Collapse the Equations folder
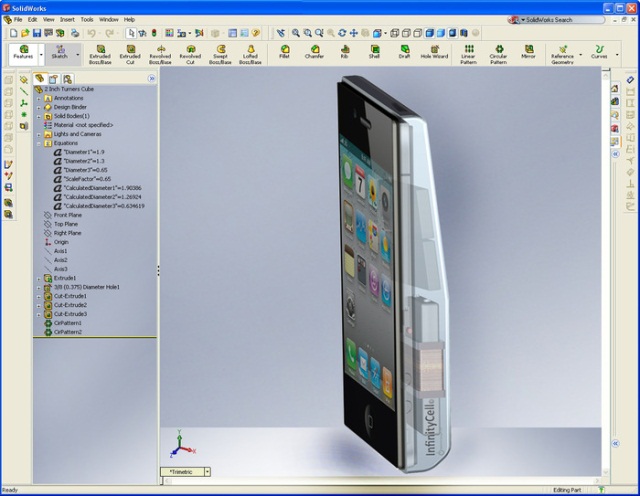 [39, 144]
